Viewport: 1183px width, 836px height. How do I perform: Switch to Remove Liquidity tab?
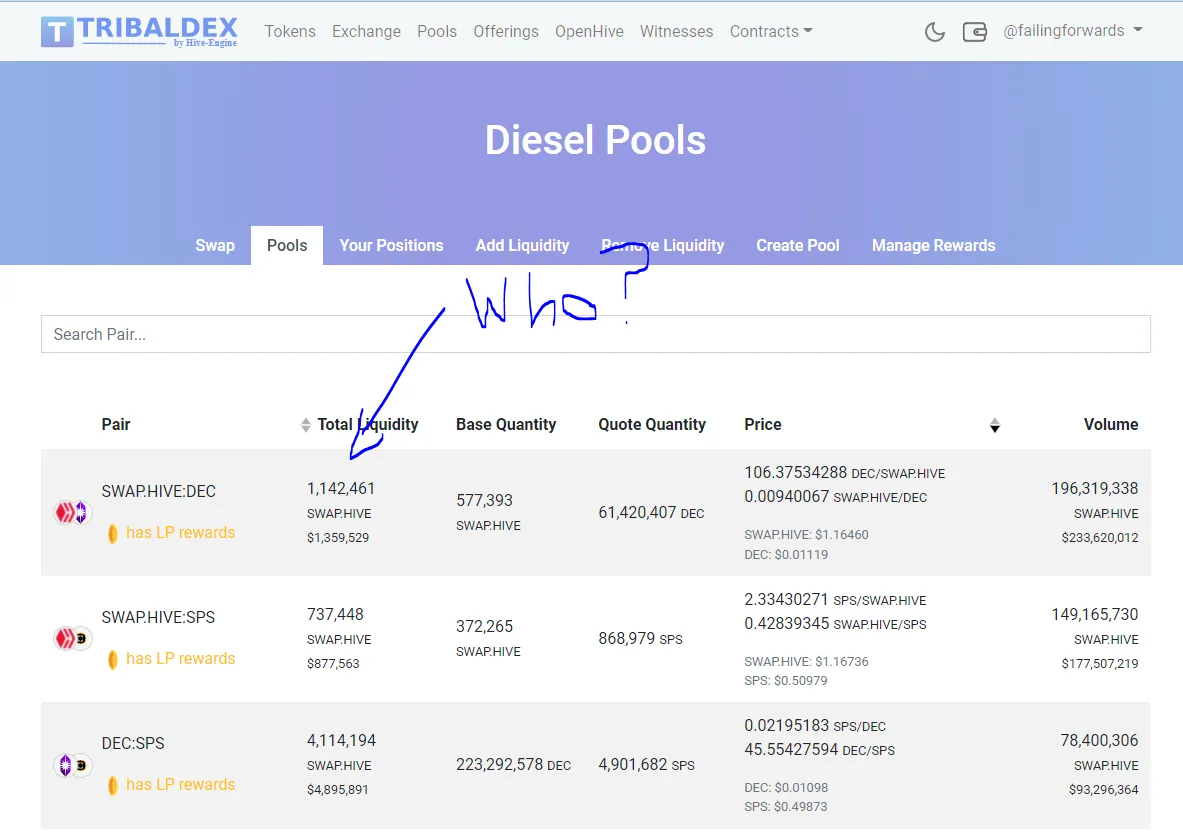tap(662, 245)
